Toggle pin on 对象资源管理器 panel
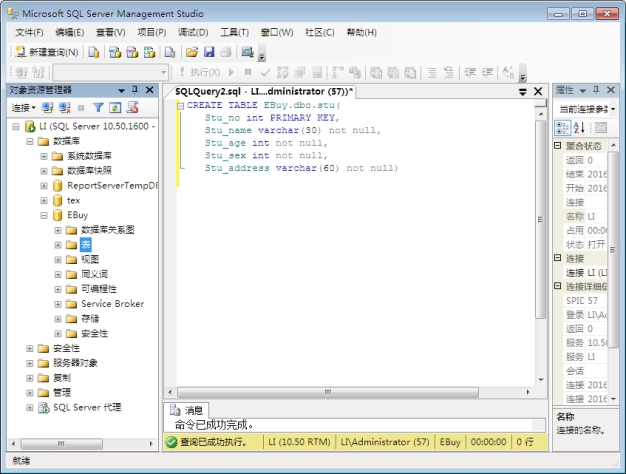 (135, 90)
